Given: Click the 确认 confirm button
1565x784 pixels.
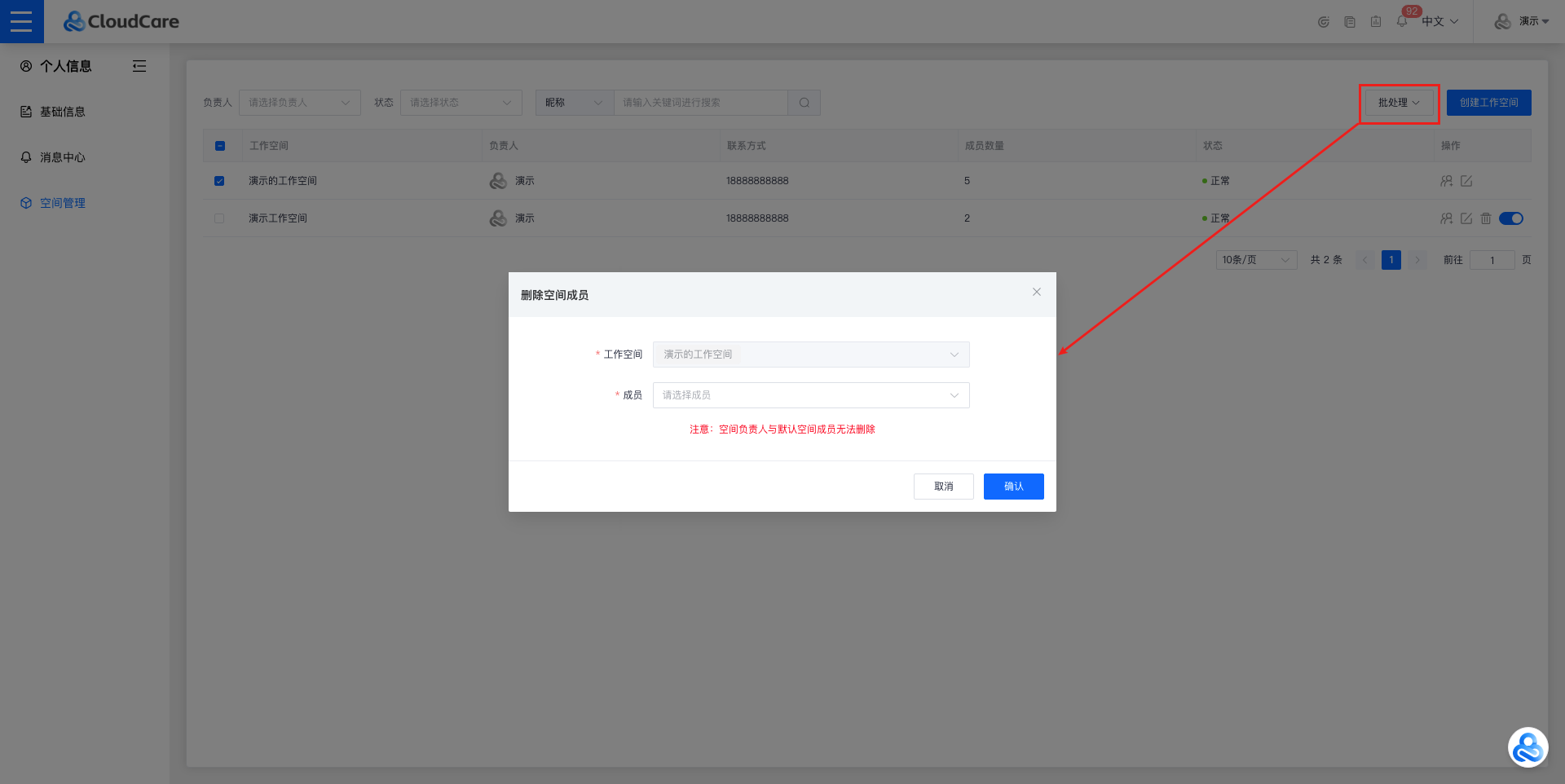Looking at the screenshot, I should pyautogui.click(x=1013, y=487).
